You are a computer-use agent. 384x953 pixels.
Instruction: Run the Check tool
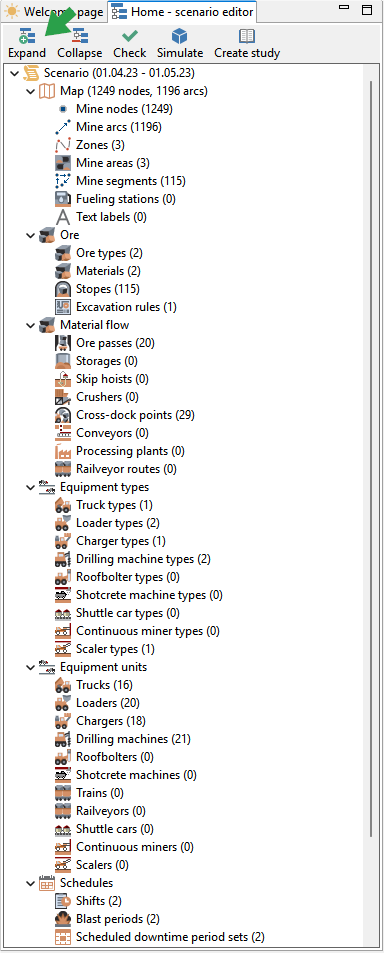(129, 44)
